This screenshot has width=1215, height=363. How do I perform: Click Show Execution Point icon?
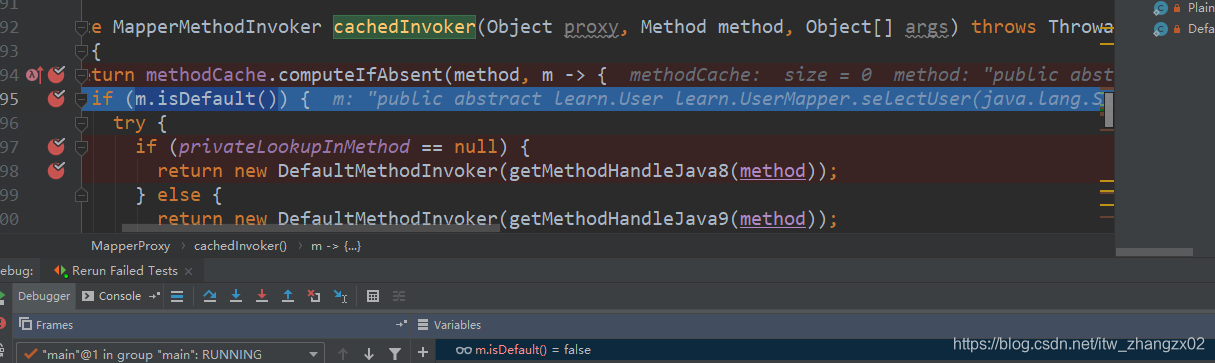point(177,296)
